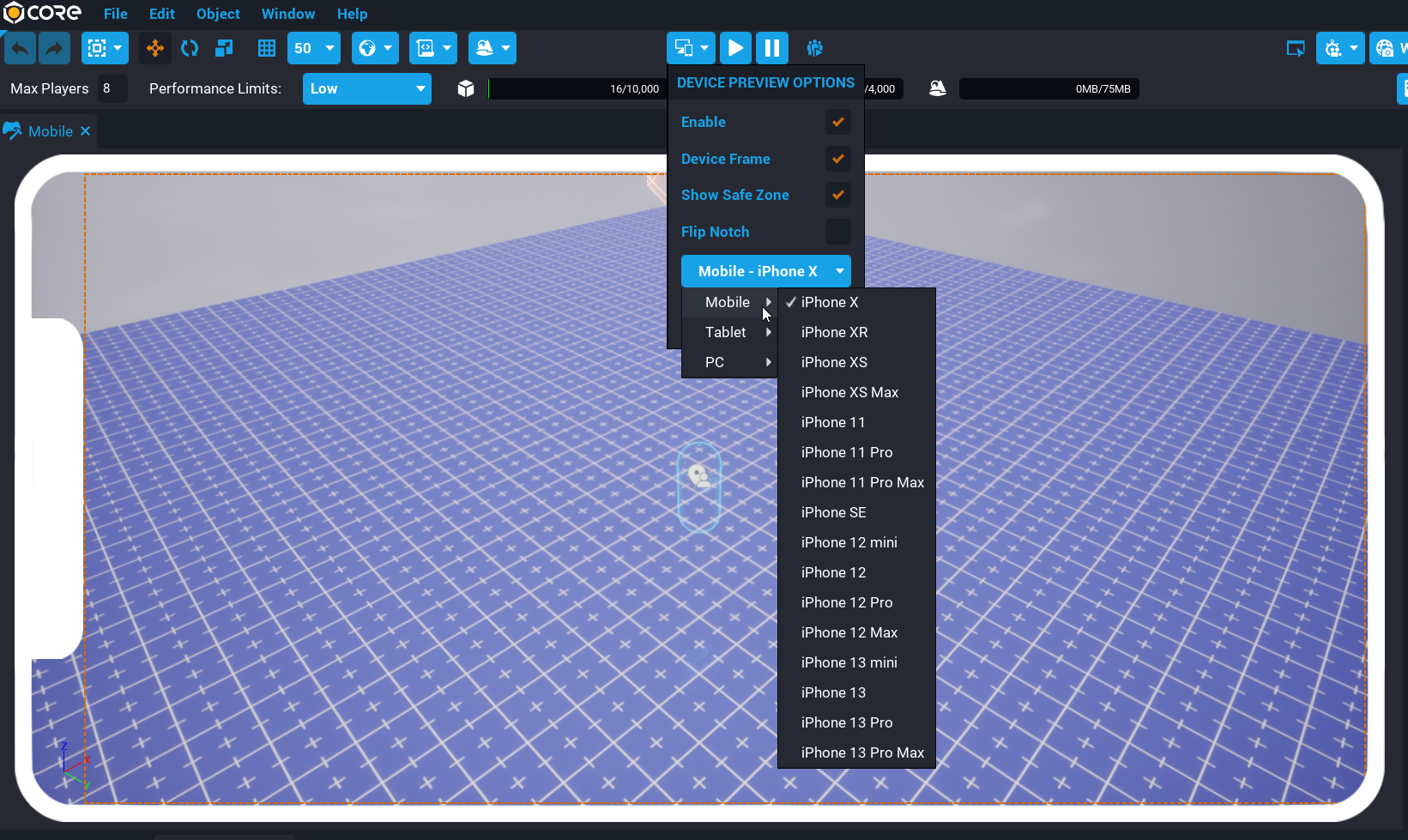1408x840 pixels.
Task: Toggle grid snapping icon
Action: point(267,48)
